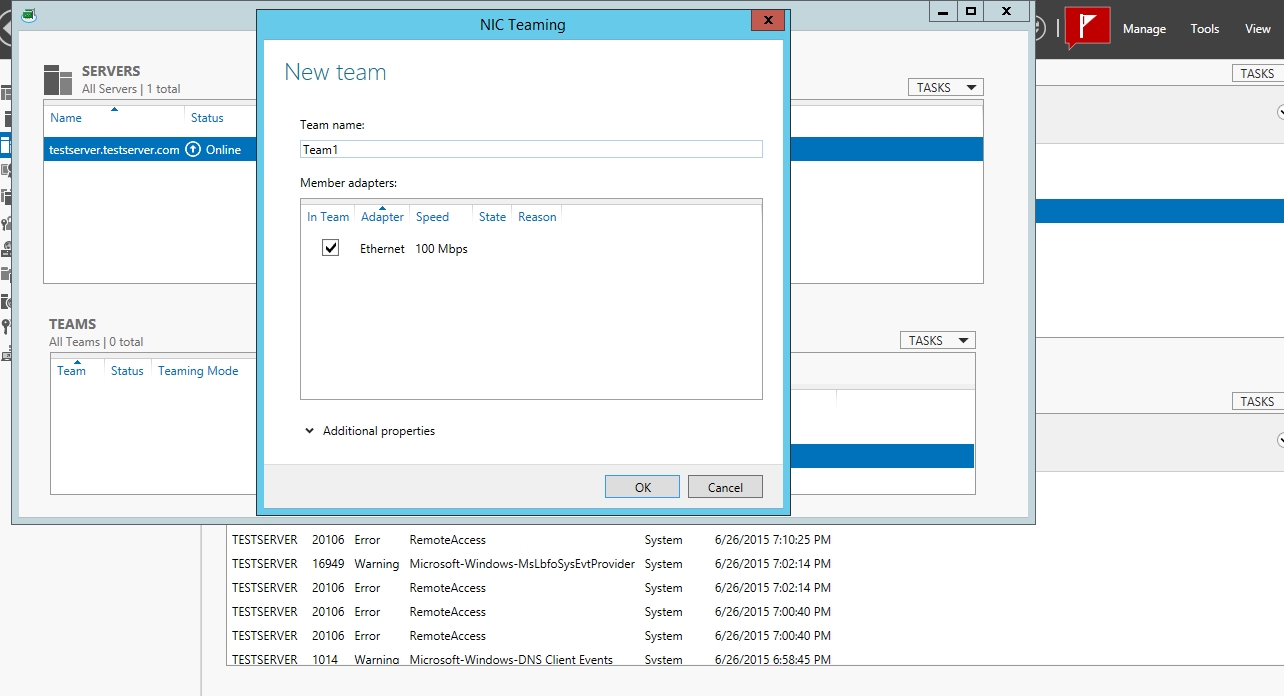Click the red notifications flag icon
This screenshot has width=1284, height=696.
pyautogui.click(x=1087, y=27)
